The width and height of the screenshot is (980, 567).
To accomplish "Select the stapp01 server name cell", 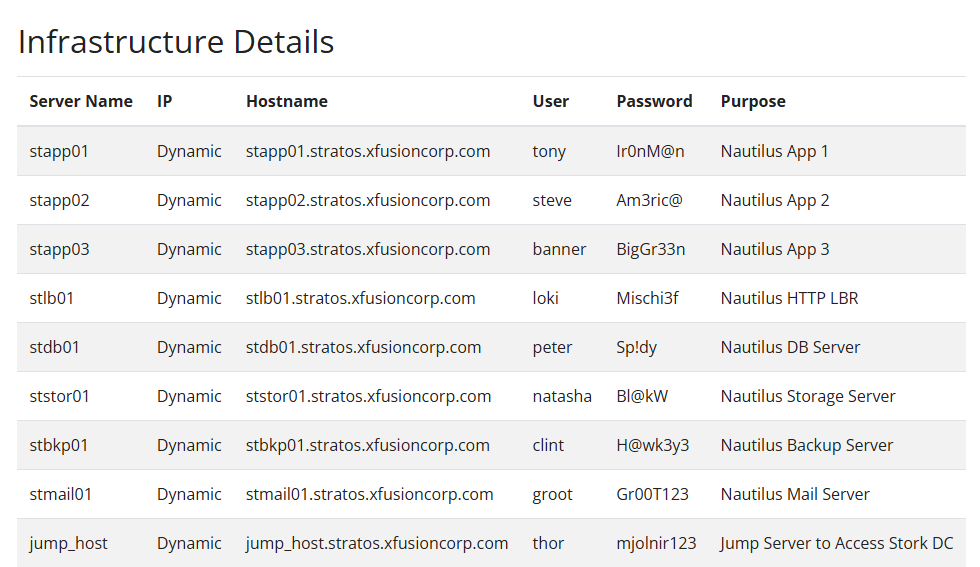I will [59, 151].
